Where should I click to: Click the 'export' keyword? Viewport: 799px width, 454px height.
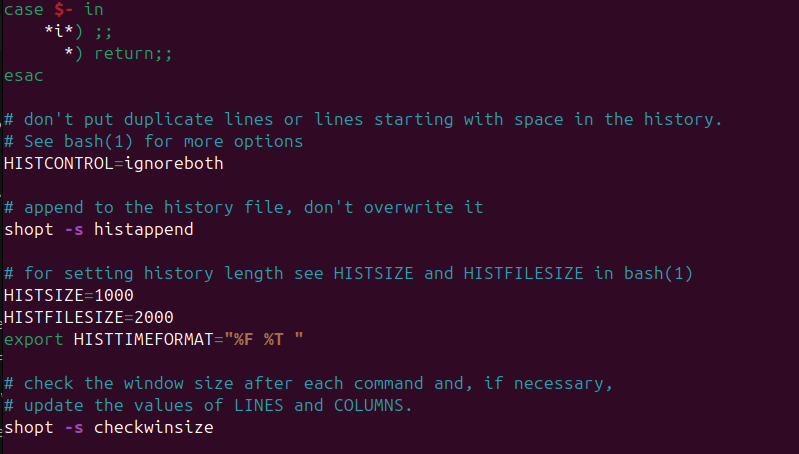pyautogui.click(x=34, y=339)
